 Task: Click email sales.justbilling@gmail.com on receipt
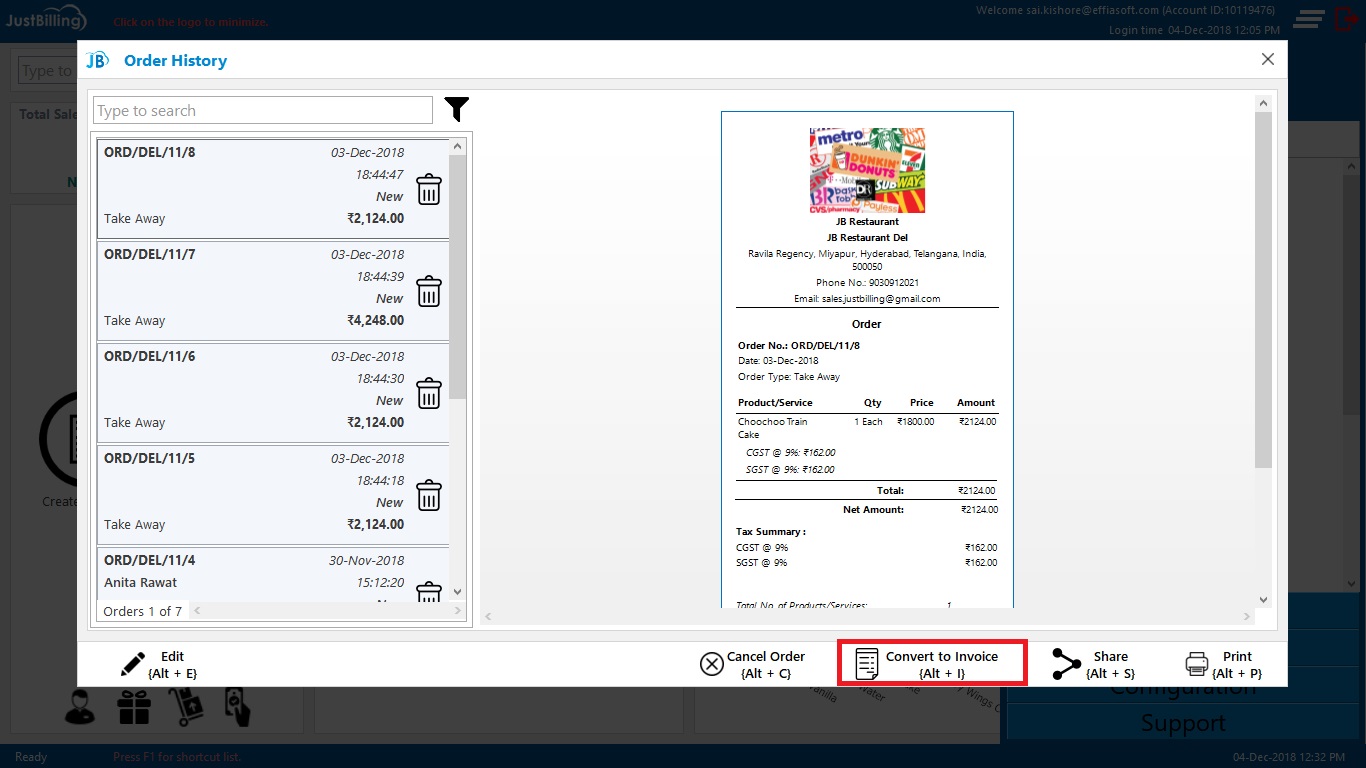click(867, 299)
